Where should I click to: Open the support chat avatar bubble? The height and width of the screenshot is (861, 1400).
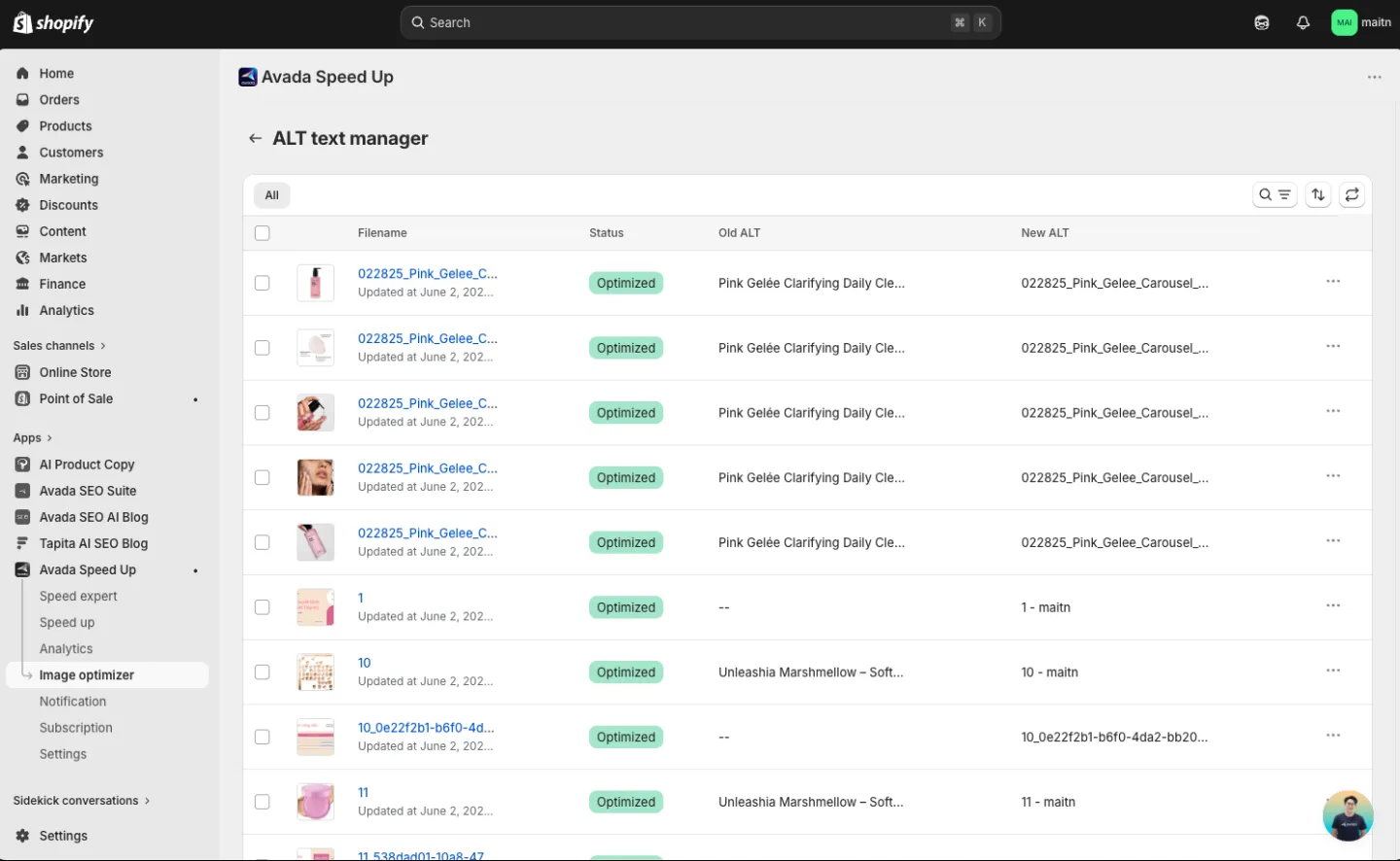1347,815
